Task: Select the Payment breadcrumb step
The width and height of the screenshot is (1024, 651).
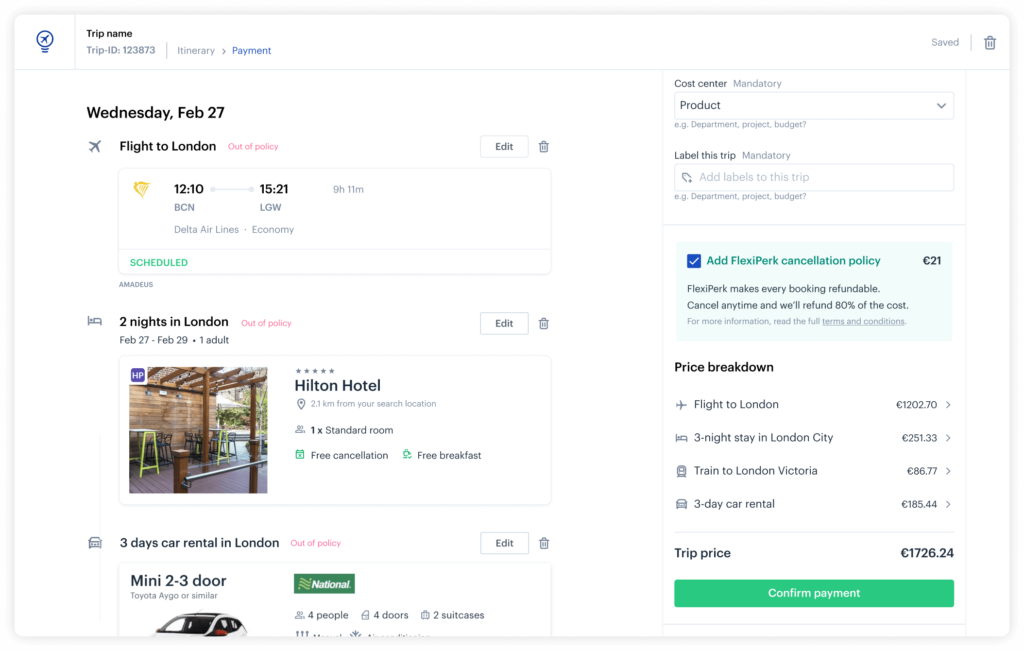Action: pyautogui.click(x=251, y=50)
